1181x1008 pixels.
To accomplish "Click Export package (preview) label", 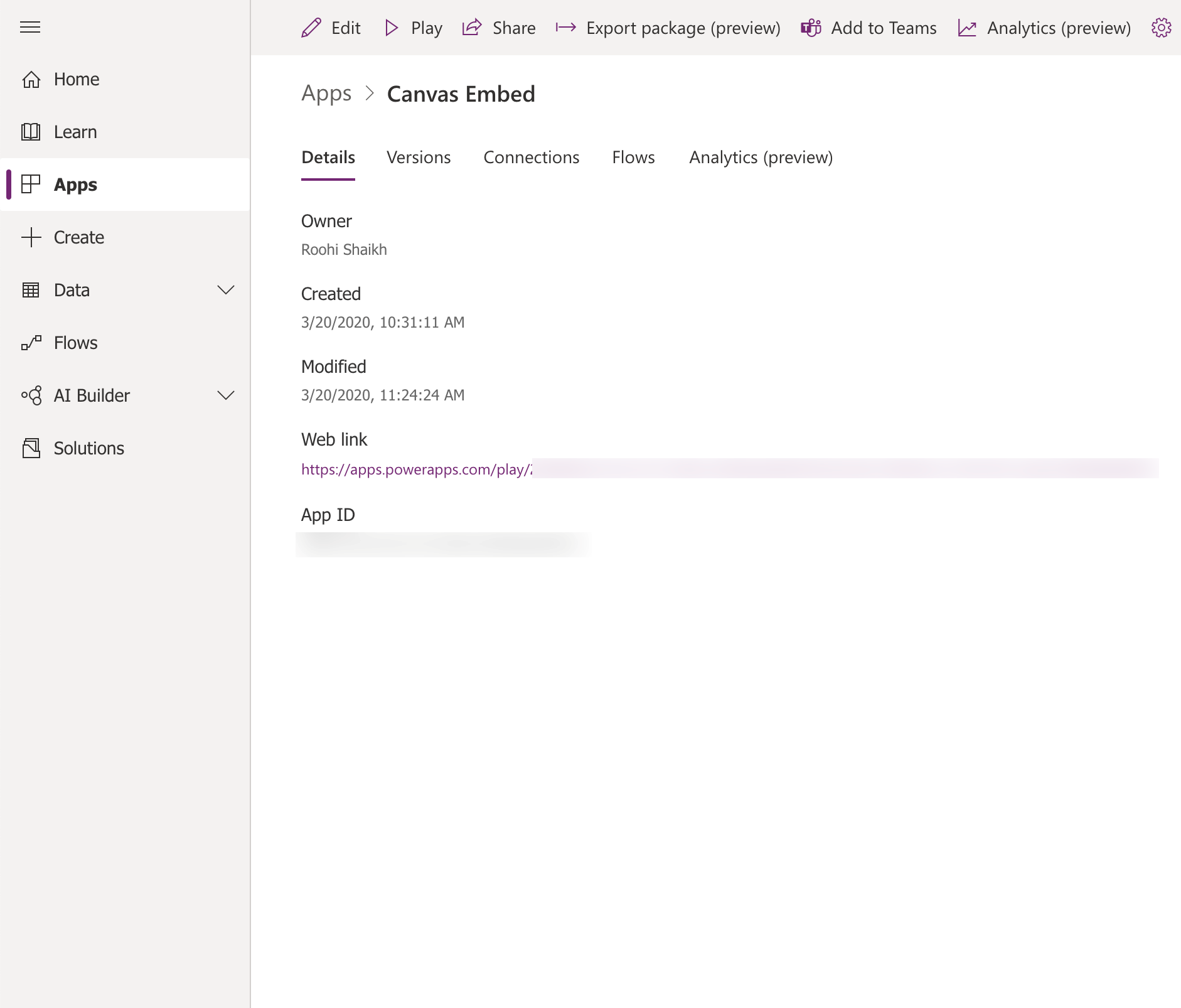I will coord(683,28).
